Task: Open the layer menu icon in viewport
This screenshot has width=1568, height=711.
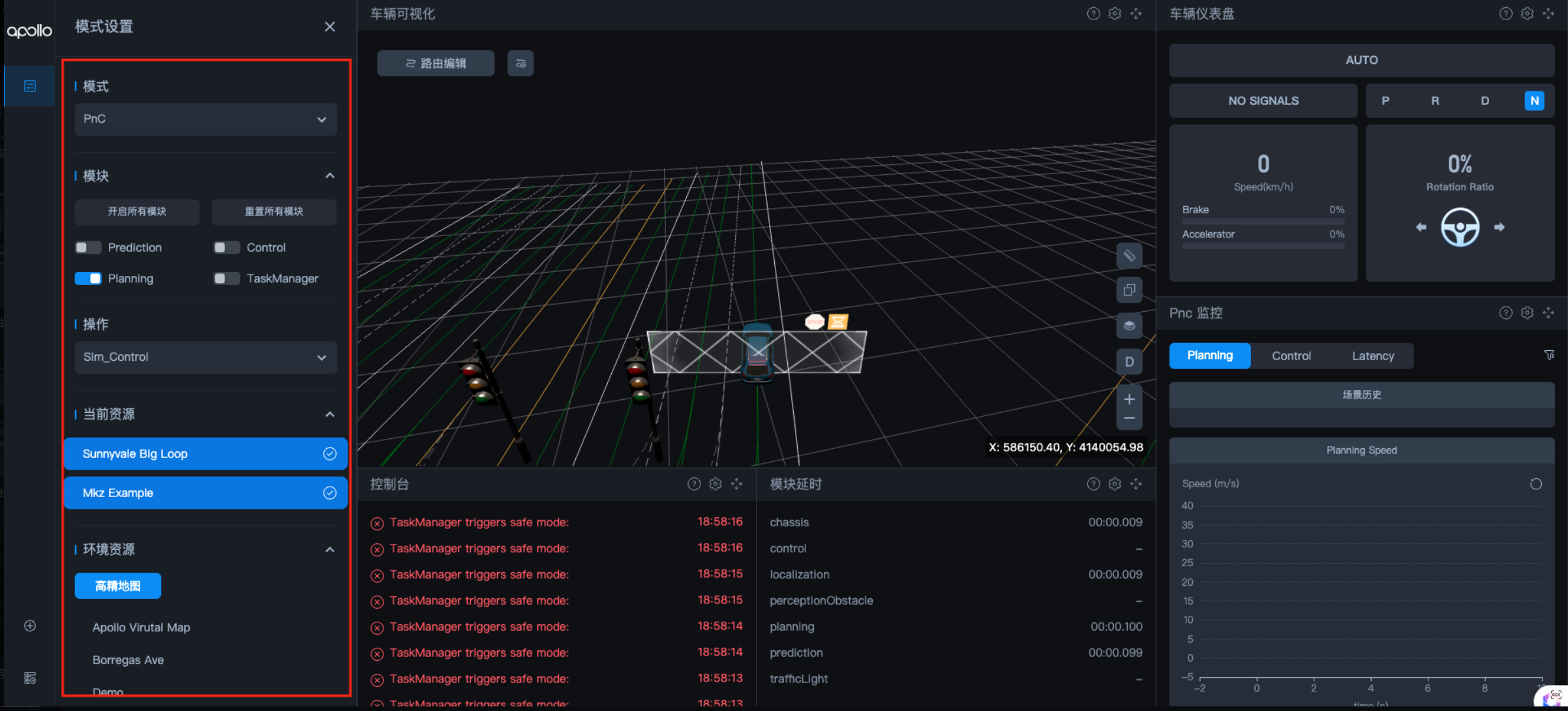Action: point(1129,325)
